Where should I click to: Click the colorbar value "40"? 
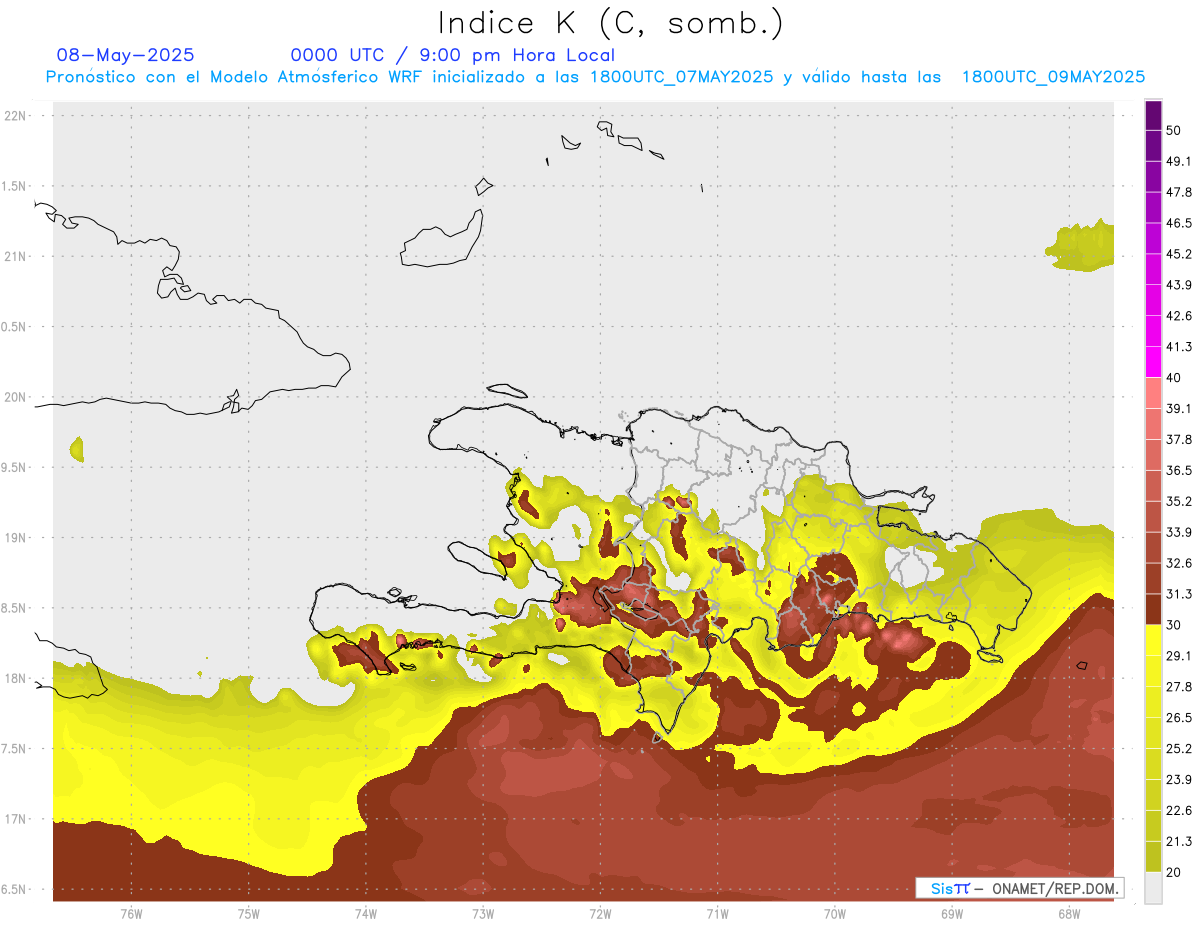[1175, 378]
